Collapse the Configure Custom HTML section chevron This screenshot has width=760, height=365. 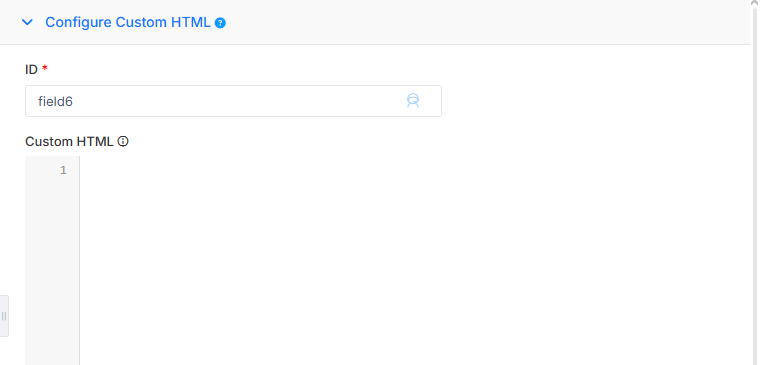pos(28,22)
